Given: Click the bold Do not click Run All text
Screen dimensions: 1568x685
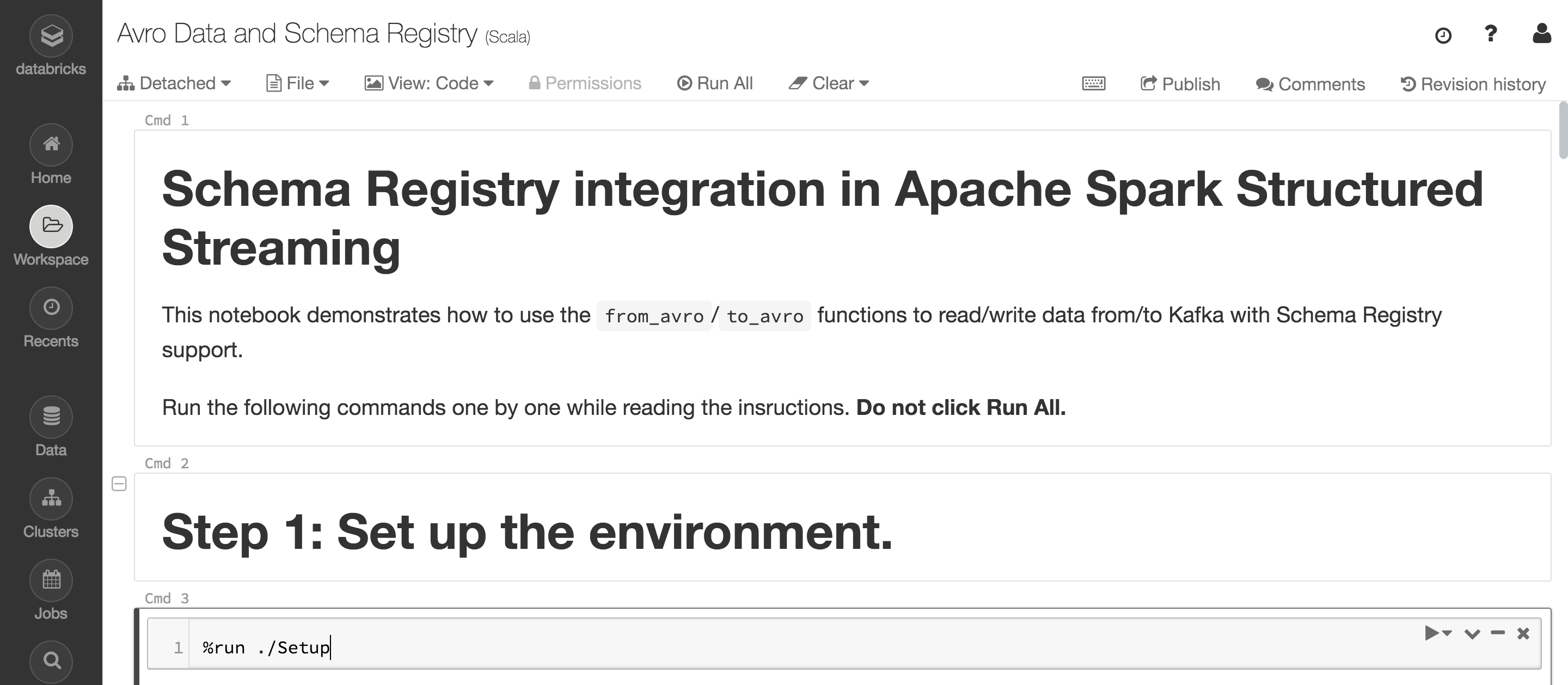Looking at the screenshot, I should 961,407.
